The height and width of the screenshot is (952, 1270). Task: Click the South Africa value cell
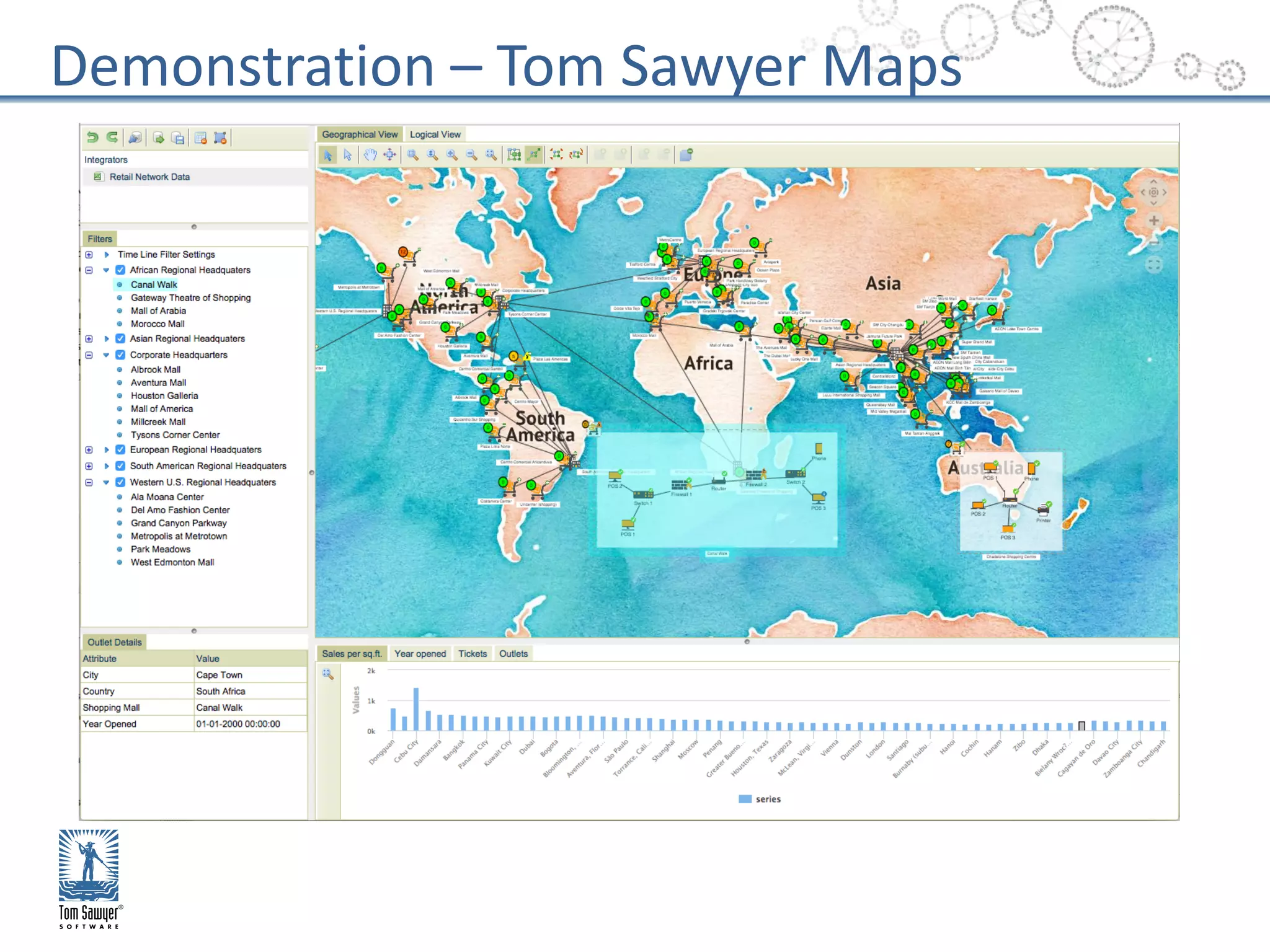(251, 692)
